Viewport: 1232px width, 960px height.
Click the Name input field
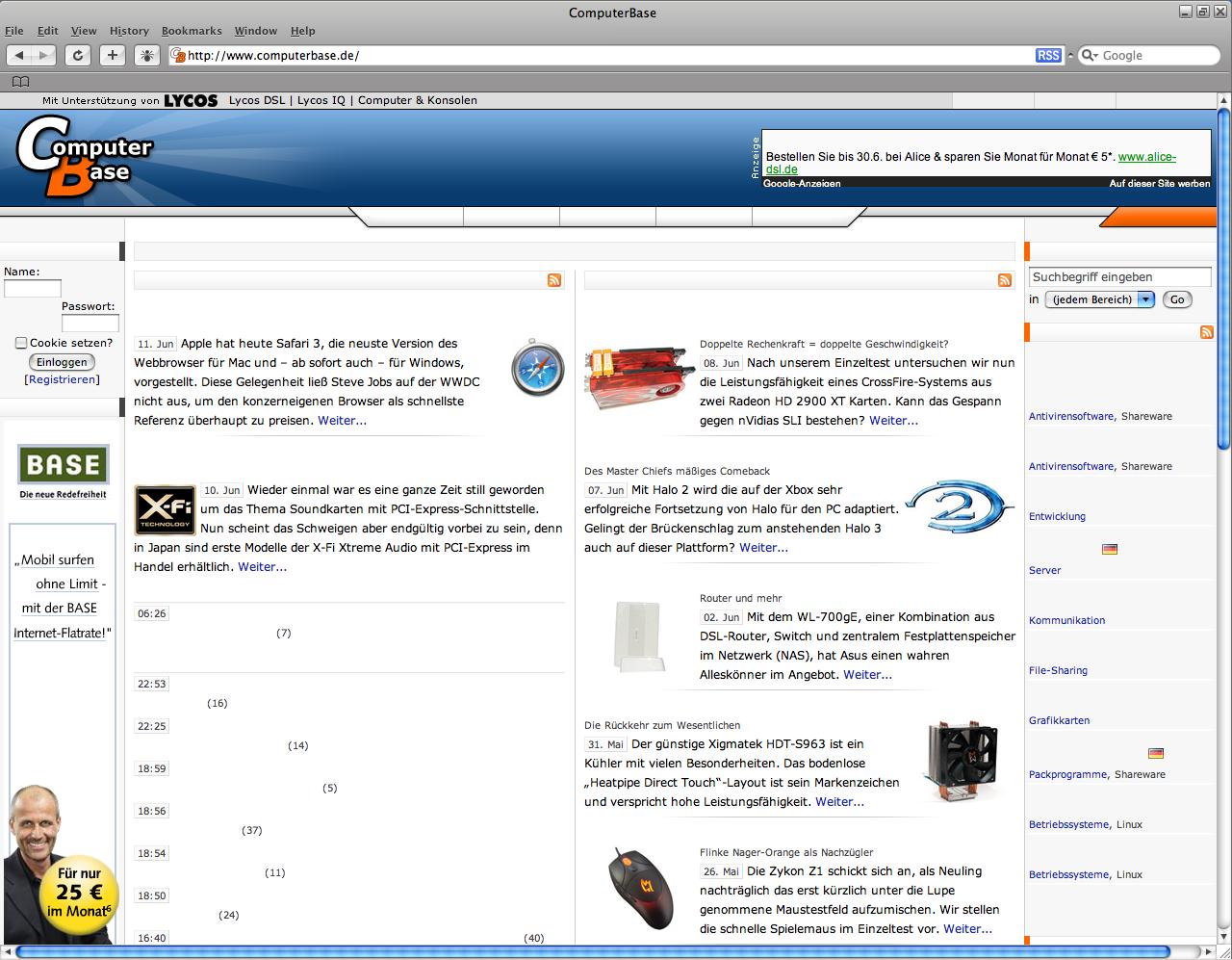[x=32, y=289]
